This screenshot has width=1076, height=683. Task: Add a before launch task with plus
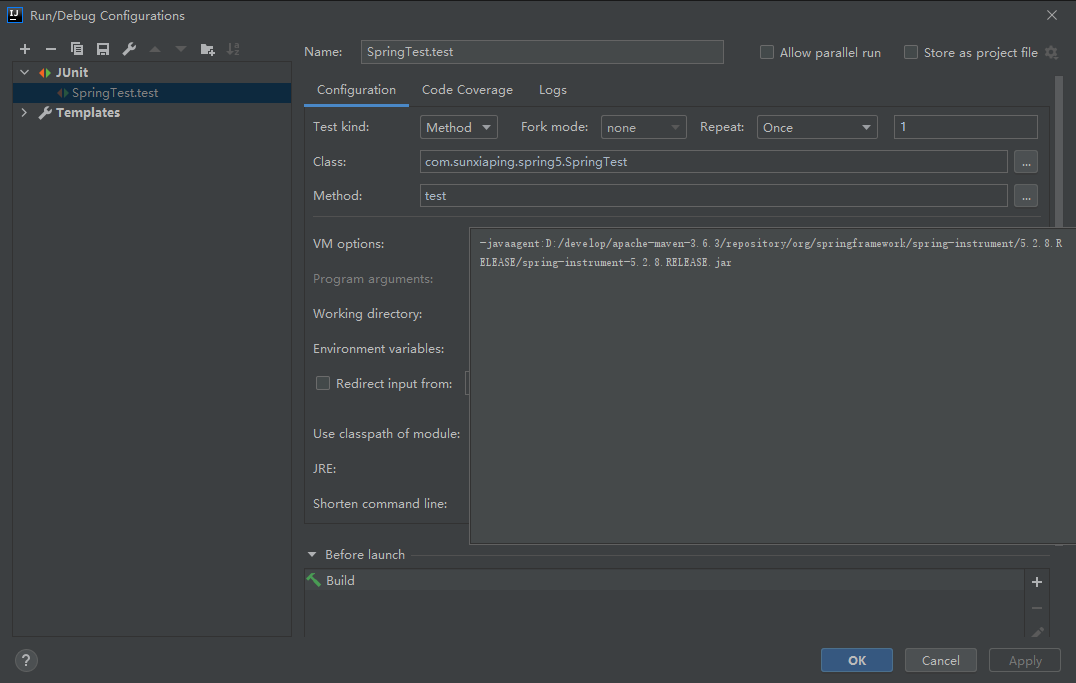pyautogui.click(x=1037, y=582)
